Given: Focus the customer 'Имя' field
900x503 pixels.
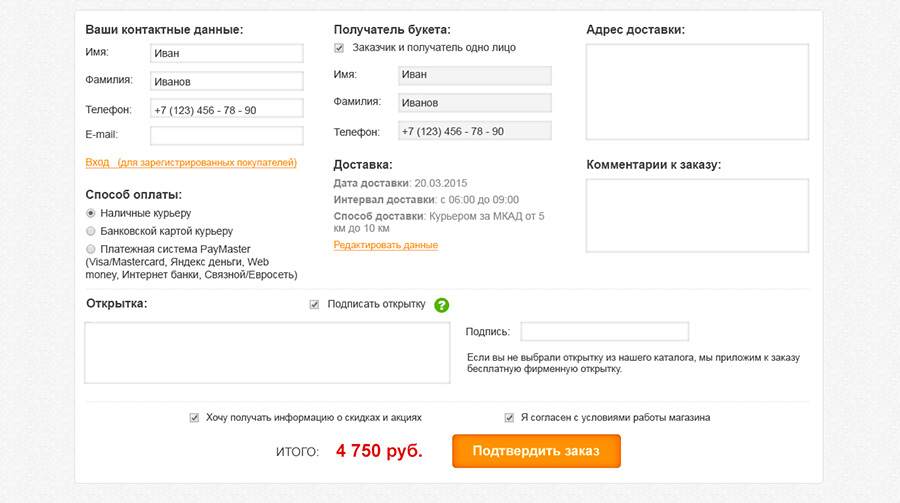Looking at the screenshot, I should (226, 53).
